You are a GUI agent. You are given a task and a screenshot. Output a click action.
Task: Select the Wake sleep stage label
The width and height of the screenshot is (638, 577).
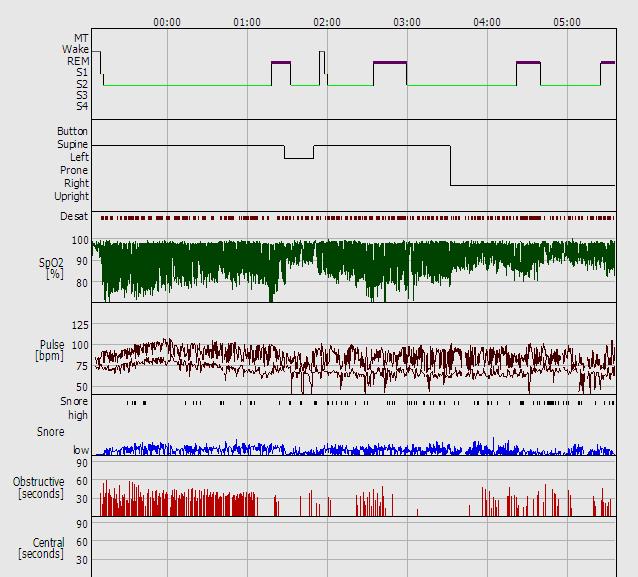(75, 49)
